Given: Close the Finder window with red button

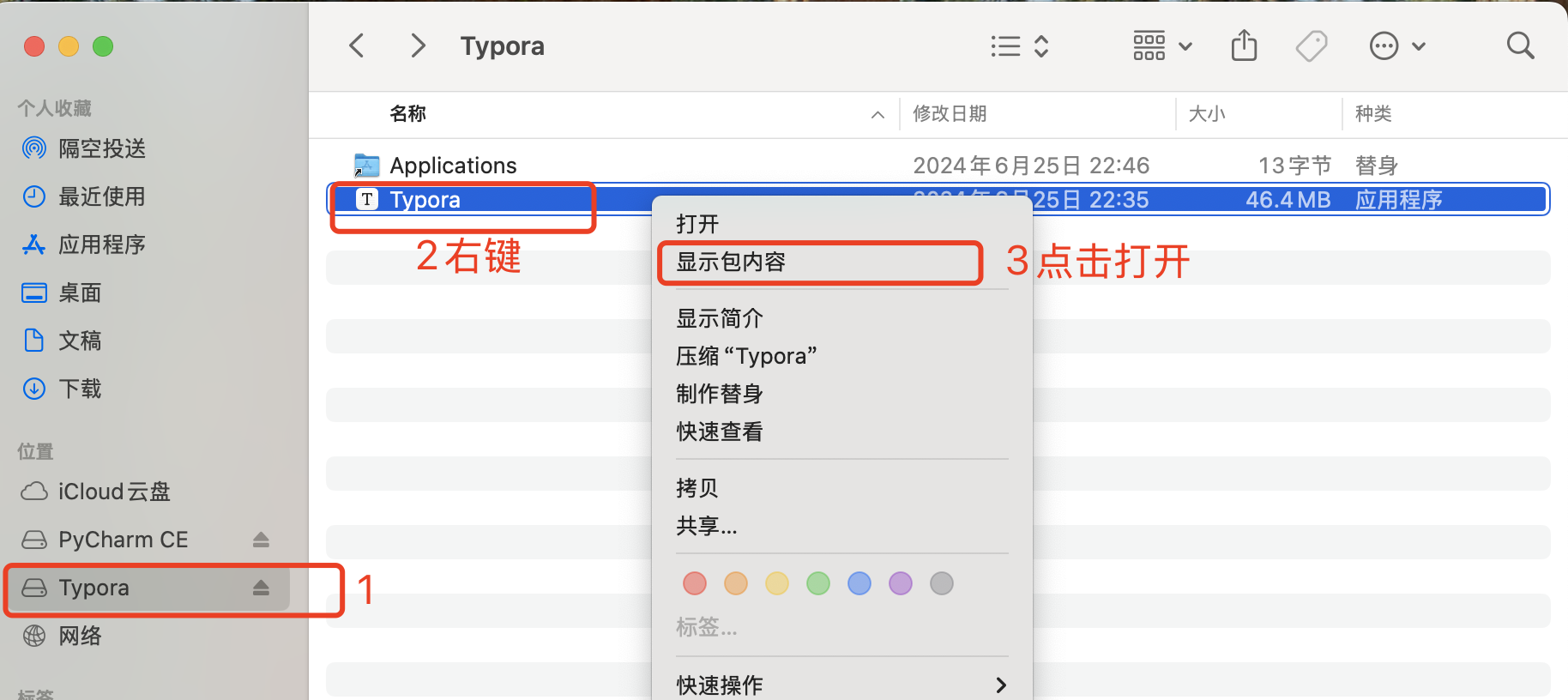Looking at the screenshot, I should tap(34, 46).
